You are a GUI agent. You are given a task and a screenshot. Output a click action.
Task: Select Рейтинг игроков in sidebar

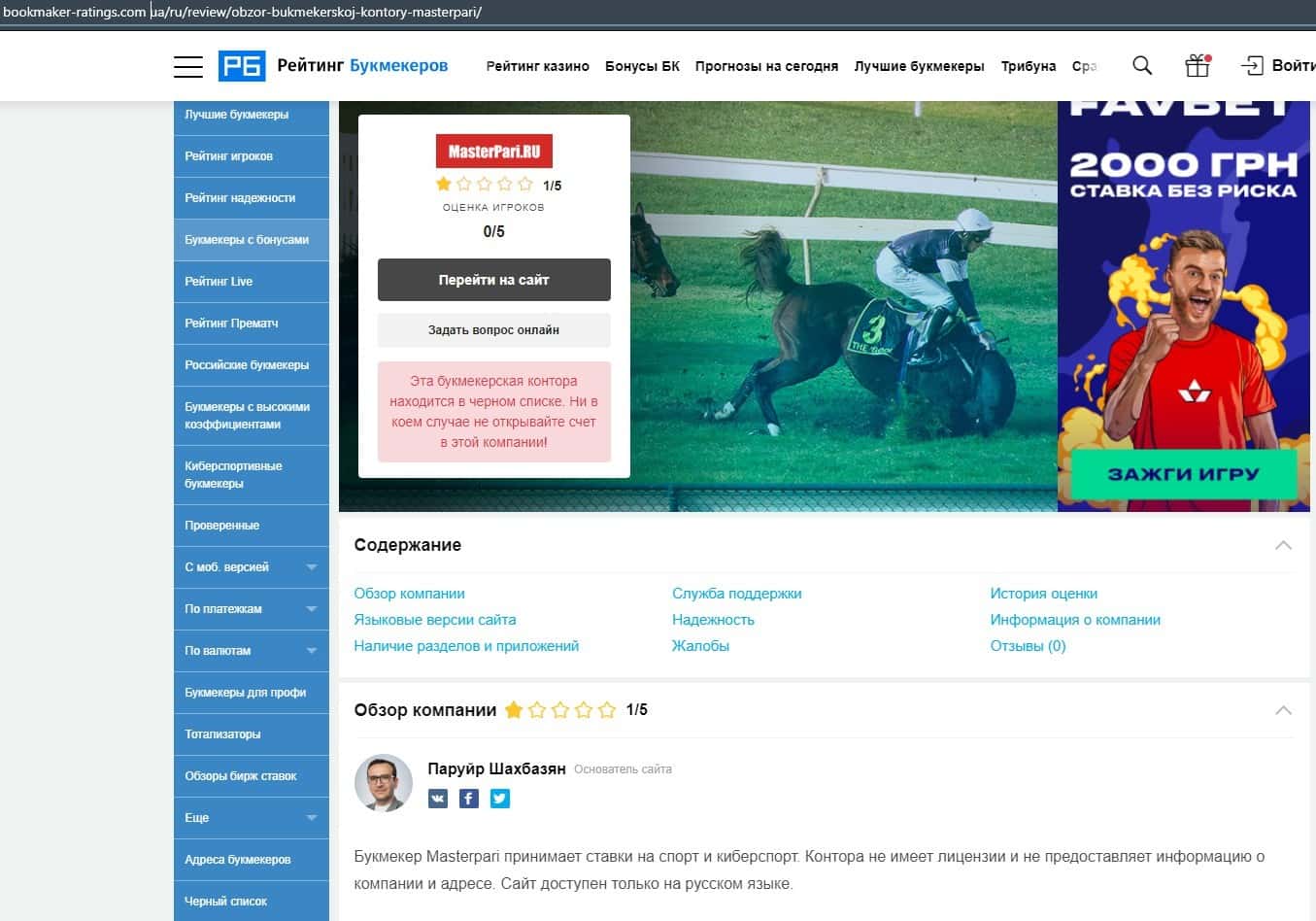[252, 156]
